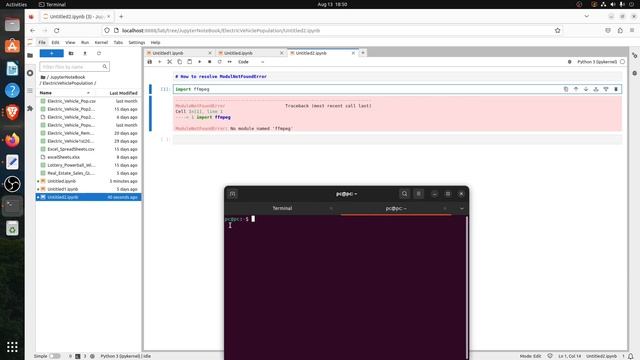The height and width of the screenshot is (360, 640).
Task: Upload files with the upload arrow icon
Action: (x=85, y=53)
